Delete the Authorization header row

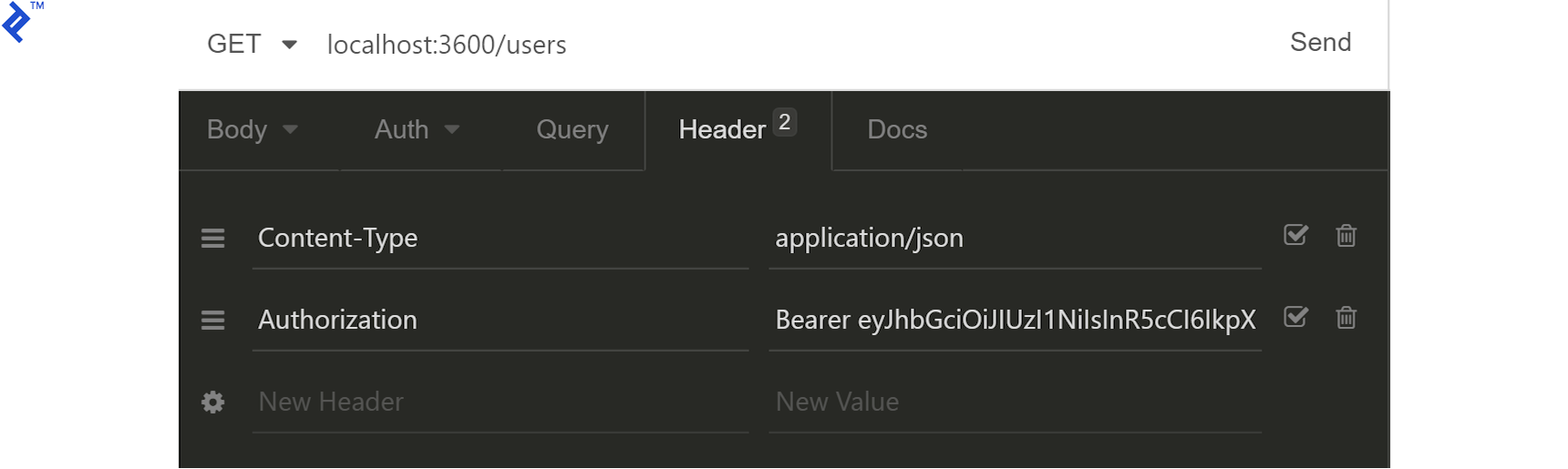[1346, 318]
